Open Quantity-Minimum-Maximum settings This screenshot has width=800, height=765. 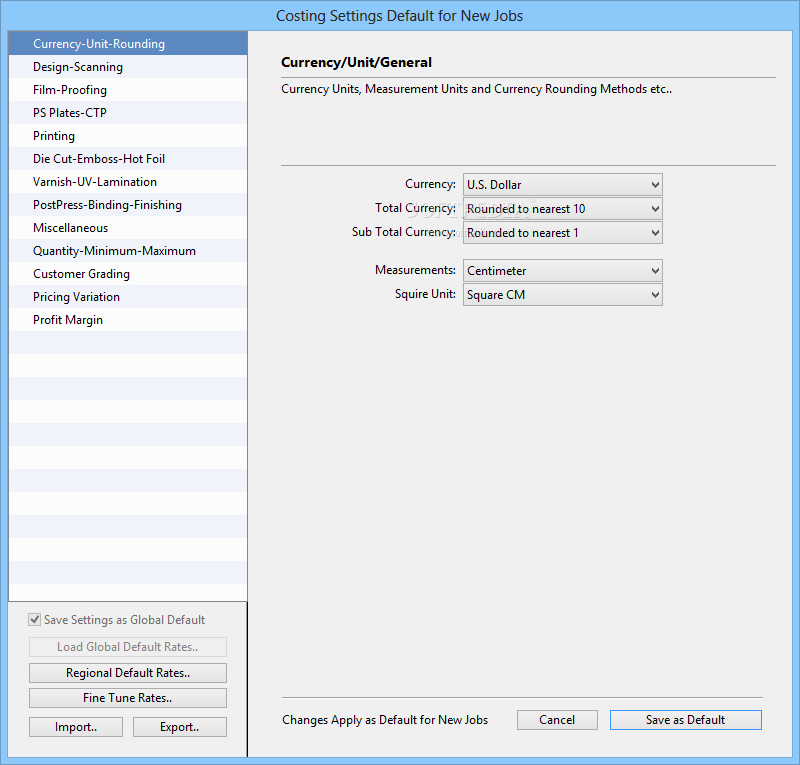(x=128, y=251)
